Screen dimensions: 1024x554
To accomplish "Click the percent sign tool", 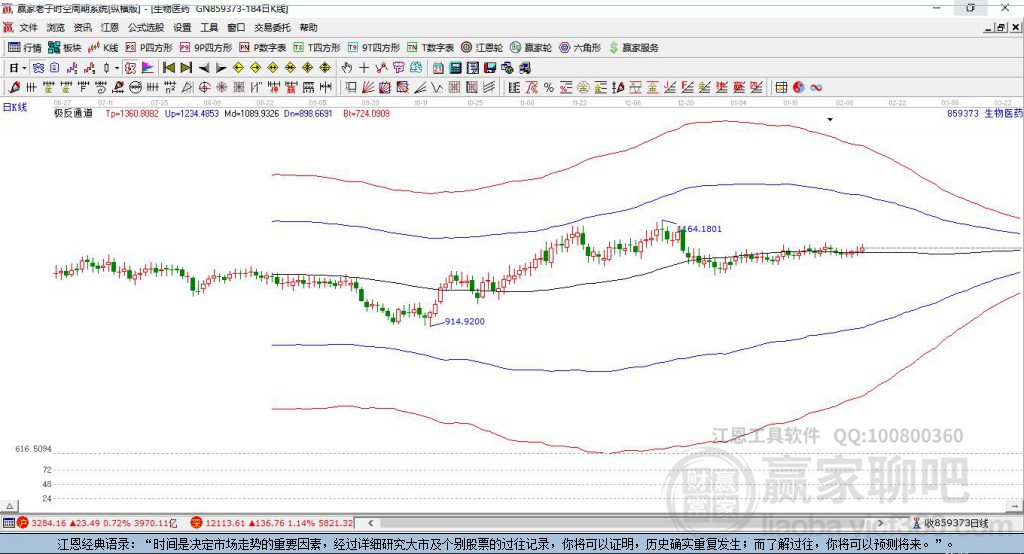I will (x=549, y=88).
